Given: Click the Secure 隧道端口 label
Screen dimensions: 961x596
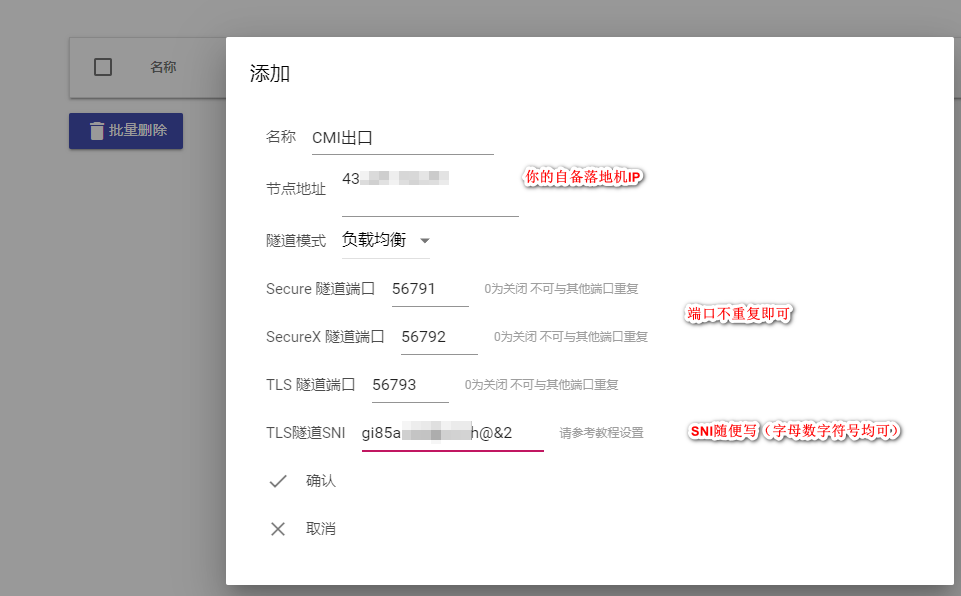Looking at the screenshot, I should coord(321,289).
